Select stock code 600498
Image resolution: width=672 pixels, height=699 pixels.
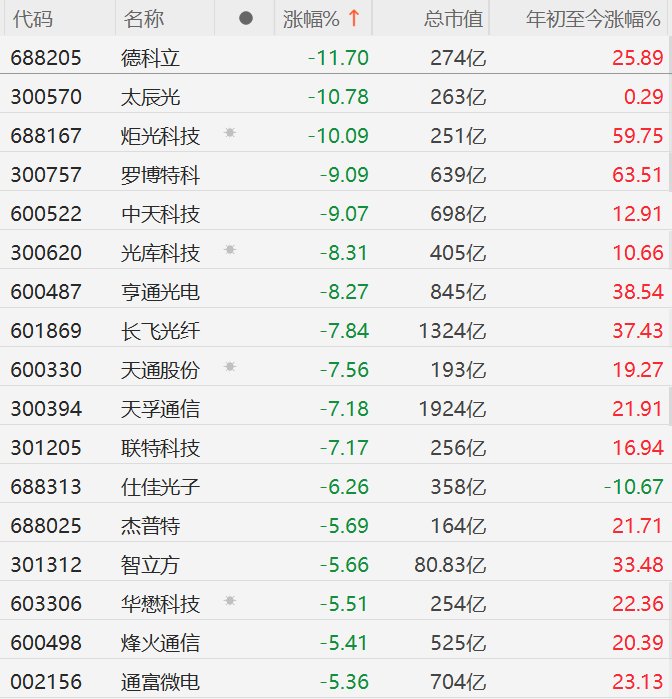[x=46, y=643]
